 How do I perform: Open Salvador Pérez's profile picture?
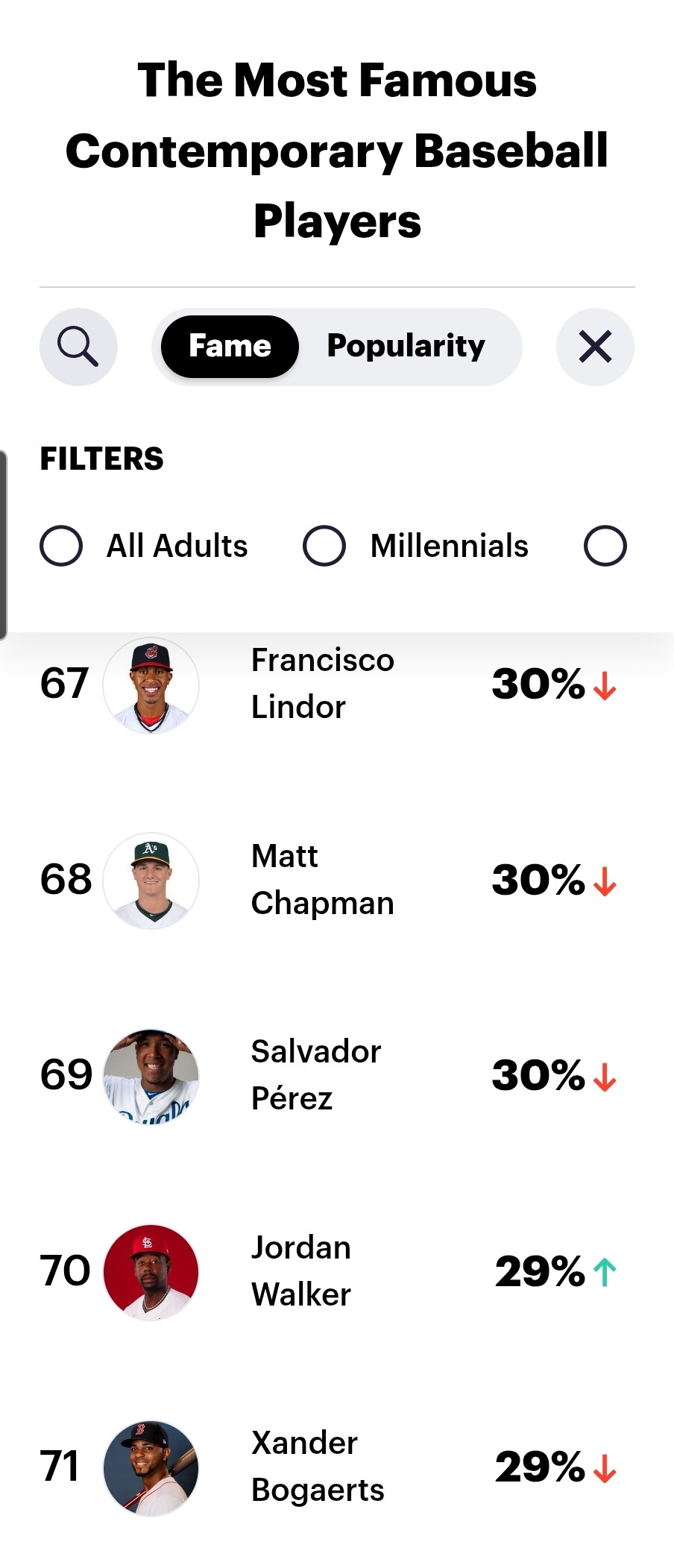[151, 1076]
